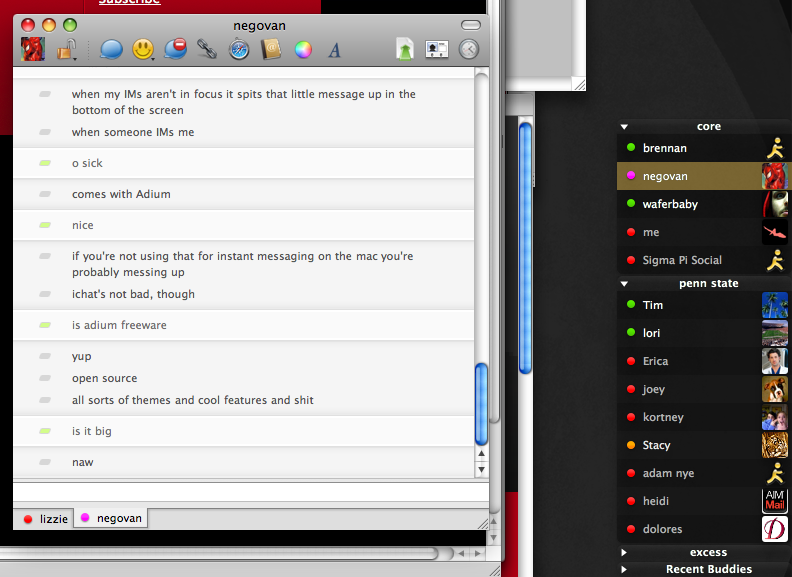Click the "o sick" message text
The height and width of the screenshot is (577, 792).
click(x=87, y=163)
